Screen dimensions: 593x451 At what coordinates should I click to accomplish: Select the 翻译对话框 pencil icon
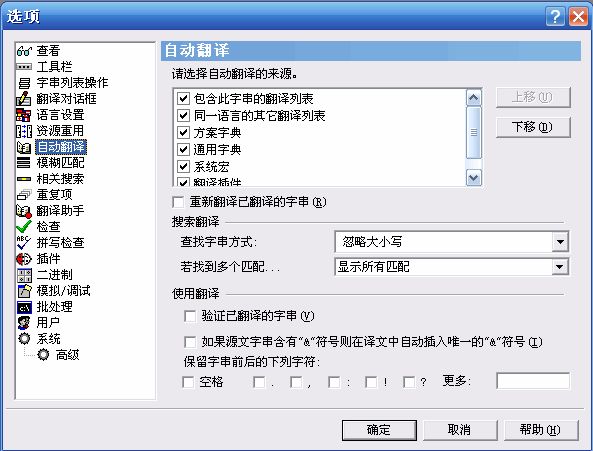23,99
